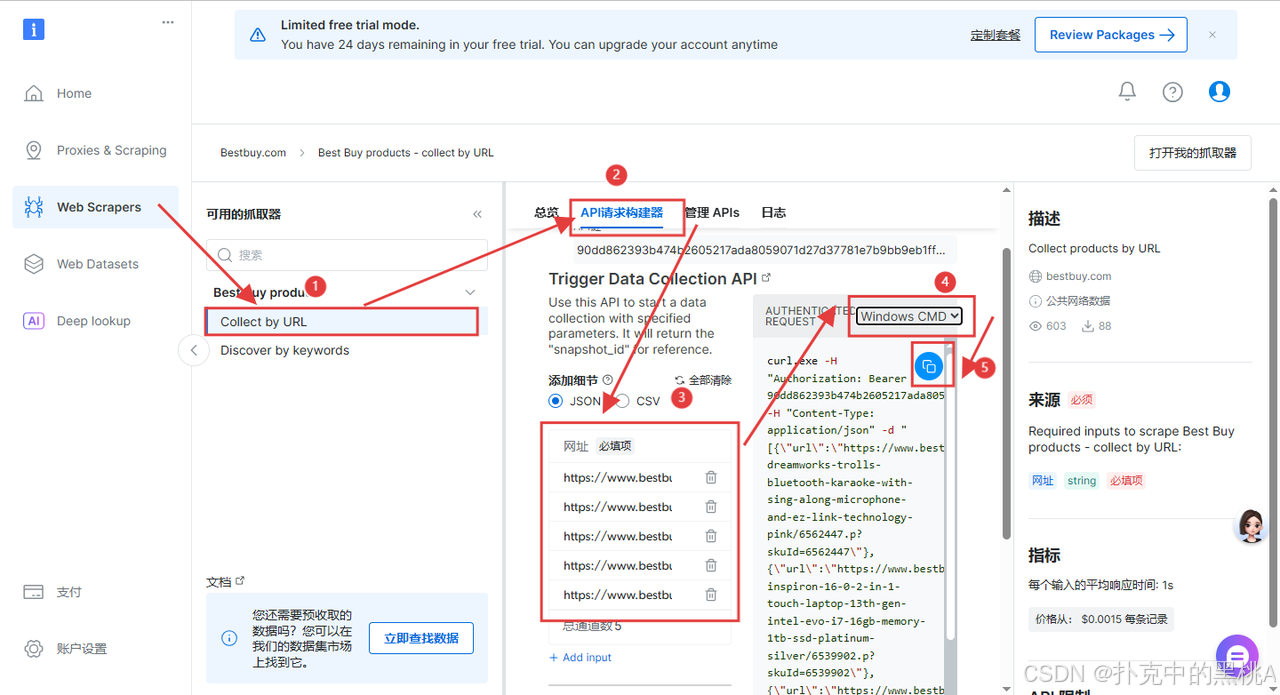Open the three-dots menu beside the logo
This screenshot has height=695, width=1280.
[168, 22]
